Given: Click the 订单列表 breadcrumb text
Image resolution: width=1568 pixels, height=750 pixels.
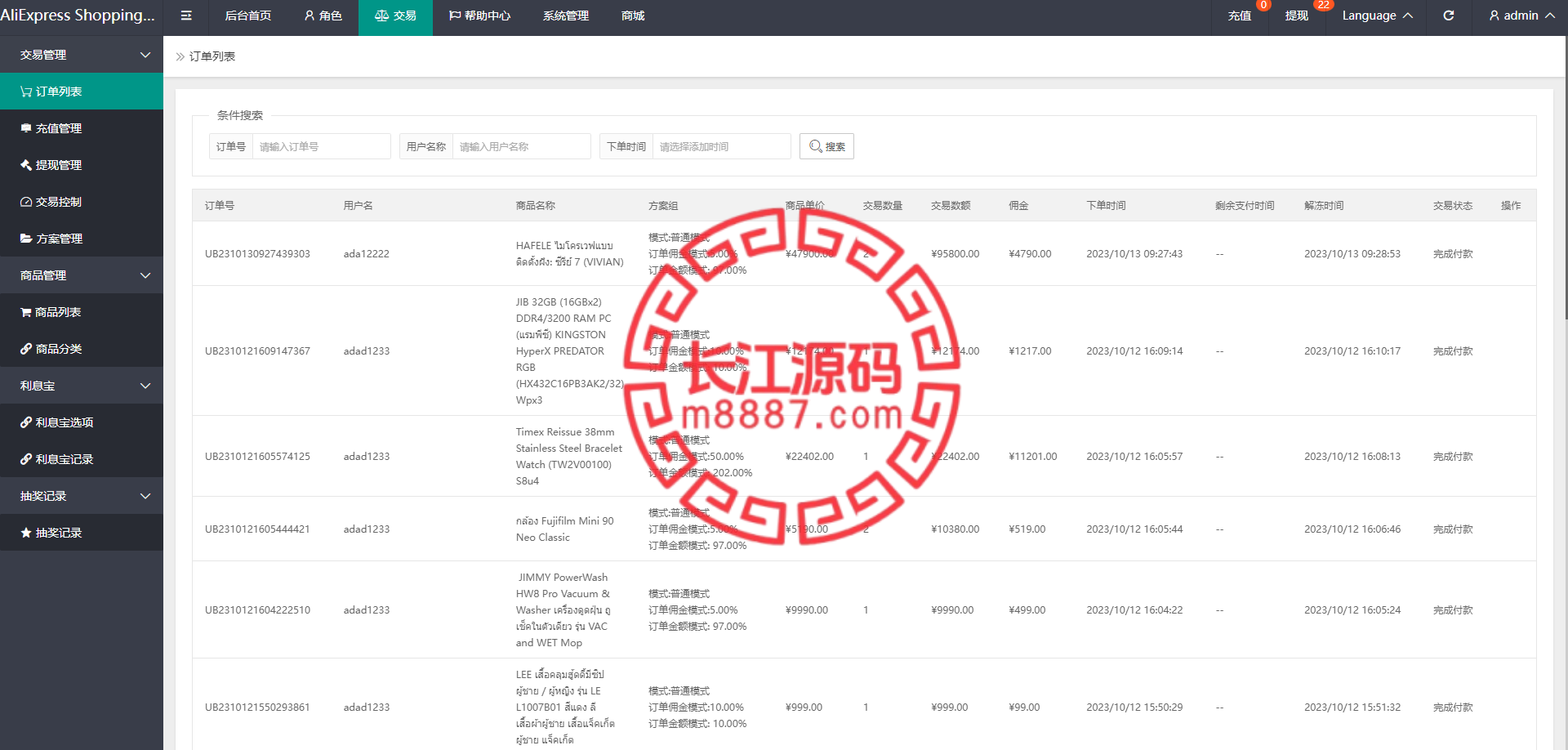Looking at the screenshot, I should 212,56.
